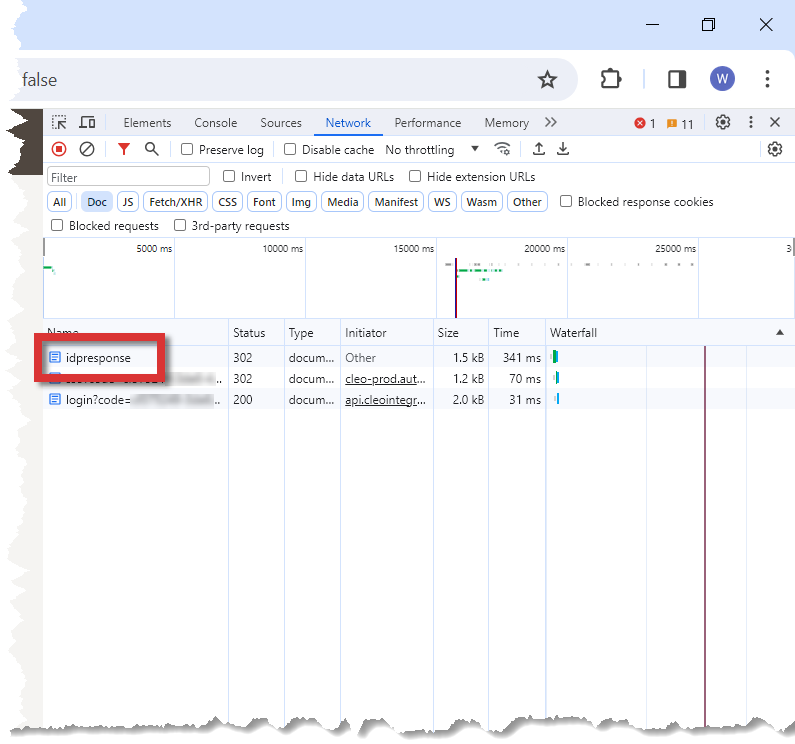795x744 pixels.
Task: Enable Disable cache checkbox
Action: click(290, 149)
